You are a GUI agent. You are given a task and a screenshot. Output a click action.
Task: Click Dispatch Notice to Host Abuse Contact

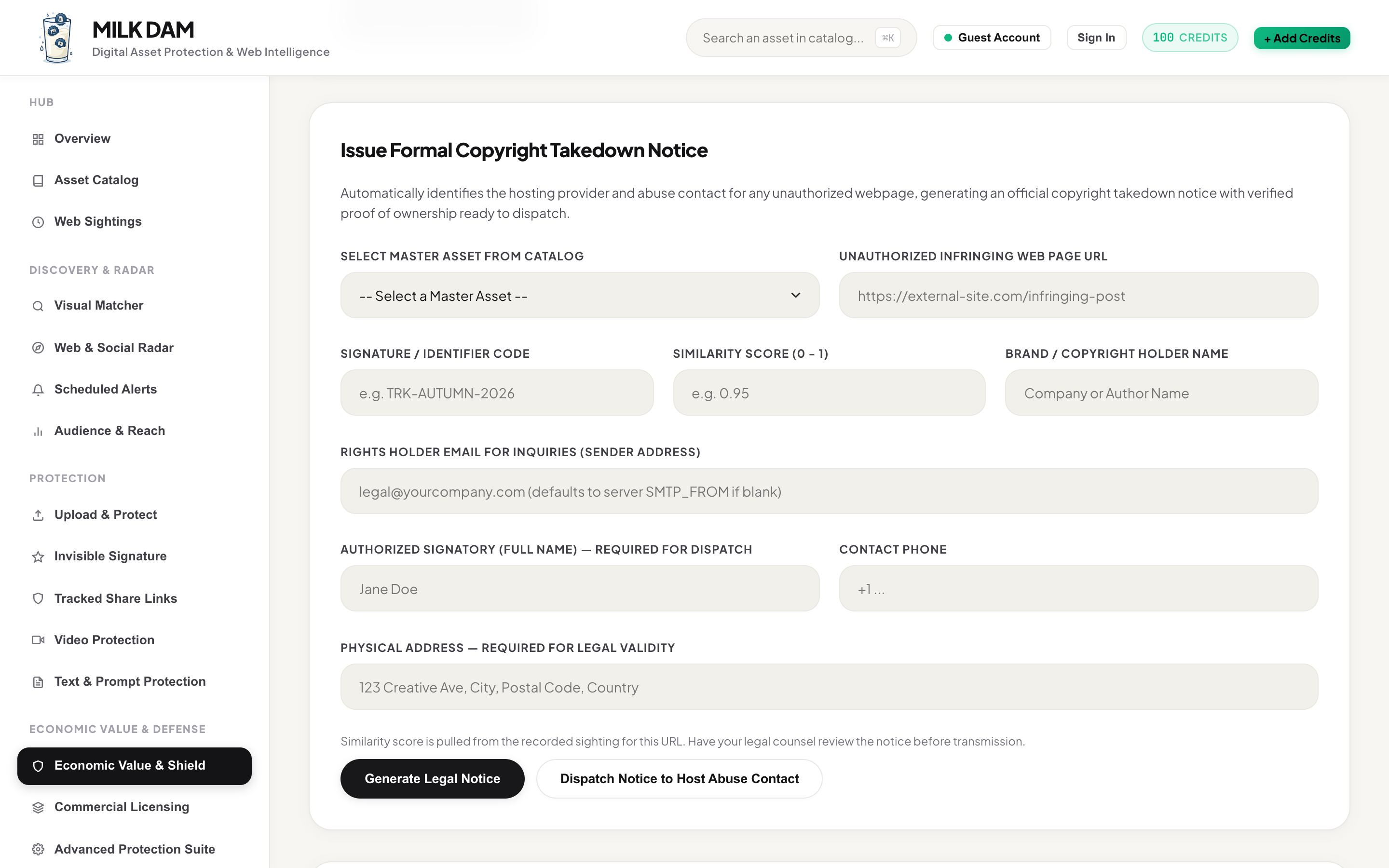click(679, 778)
